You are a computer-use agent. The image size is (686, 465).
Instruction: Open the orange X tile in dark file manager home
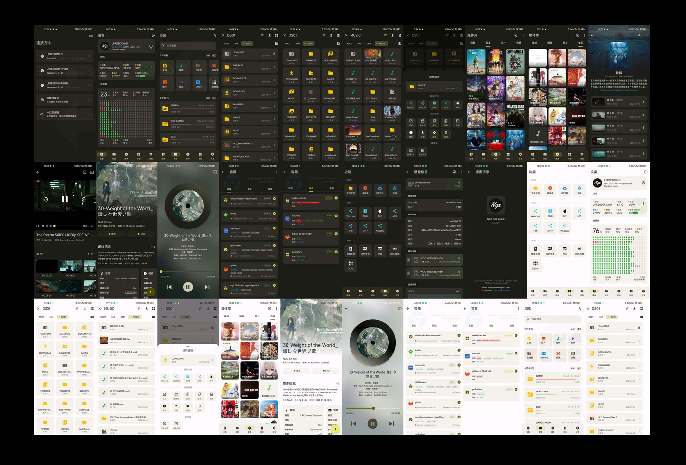pyautogui.click(x=214, y=66)
